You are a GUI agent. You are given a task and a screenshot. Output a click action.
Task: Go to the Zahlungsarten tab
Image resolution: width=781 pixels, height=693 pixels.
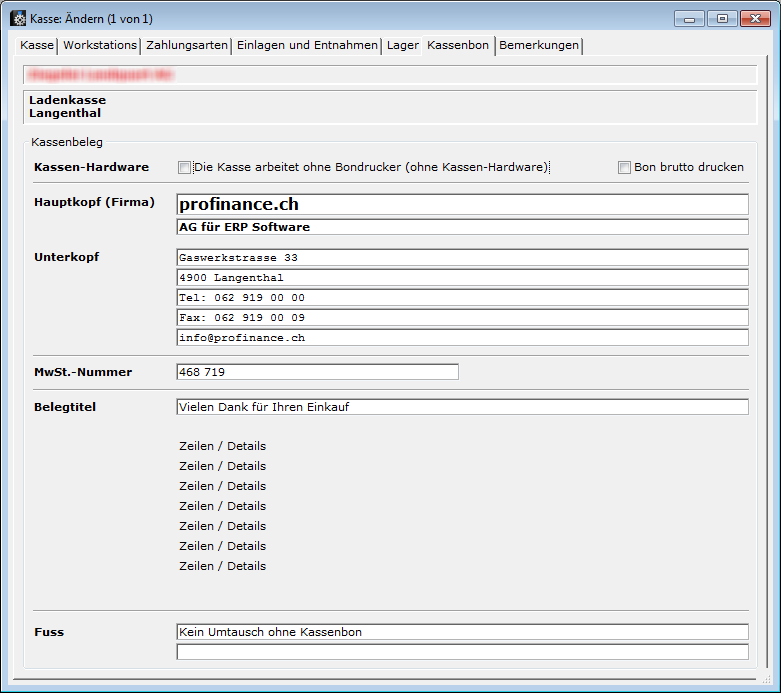[187, 46]
